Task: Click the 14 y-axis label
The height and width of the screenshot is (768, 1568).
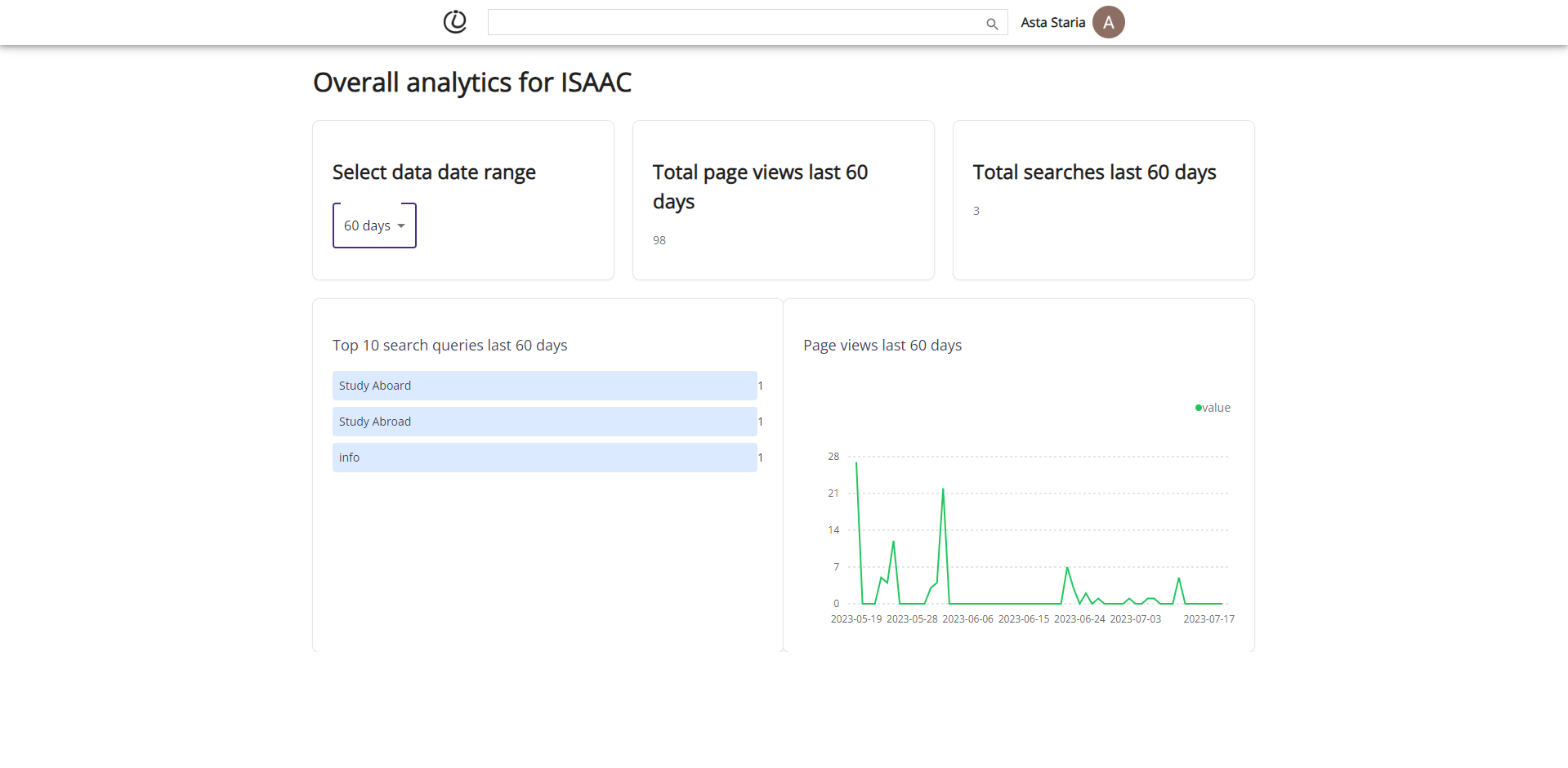Action: click(833, 530)
